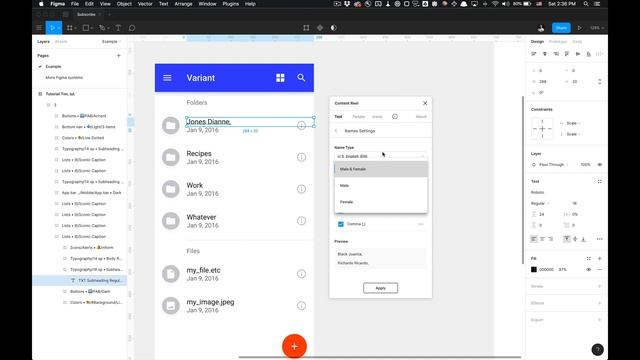The height and width of the screenshot is (360, 640).
Task: Click the Create Component icon in toolbar
Action: click(320, 28)
